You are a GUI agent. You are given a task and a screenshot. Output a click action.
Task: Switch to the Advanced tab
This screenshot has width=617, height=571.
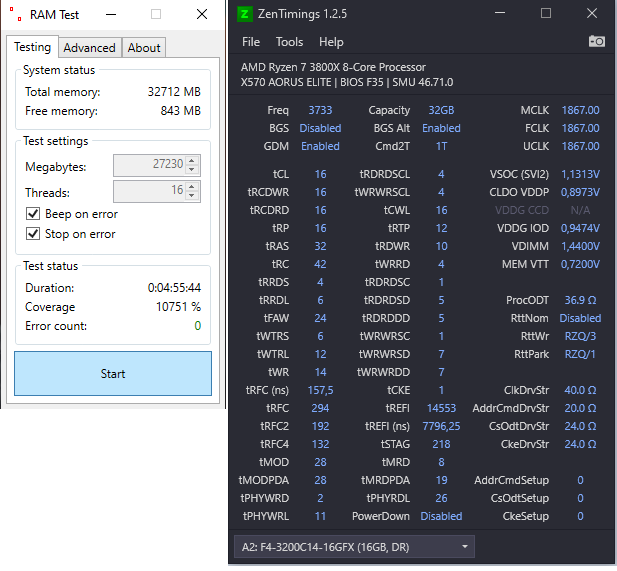[90, 48]
